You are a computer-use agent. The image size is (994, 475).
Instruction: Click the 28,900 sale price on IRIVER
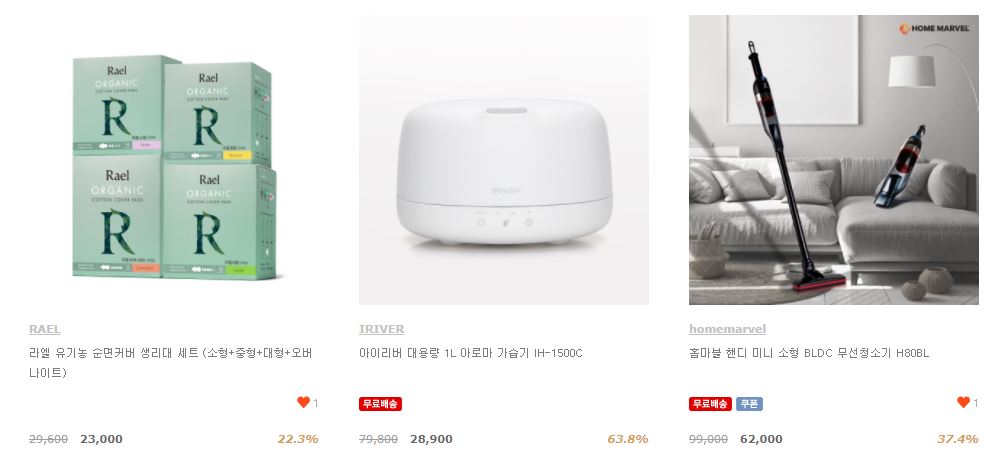(431, 439)
